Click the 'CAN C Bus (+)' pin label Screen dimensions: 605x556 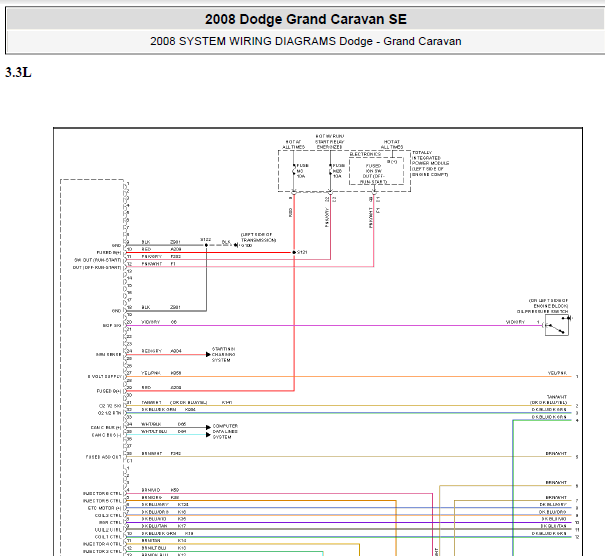pos(106,428)
